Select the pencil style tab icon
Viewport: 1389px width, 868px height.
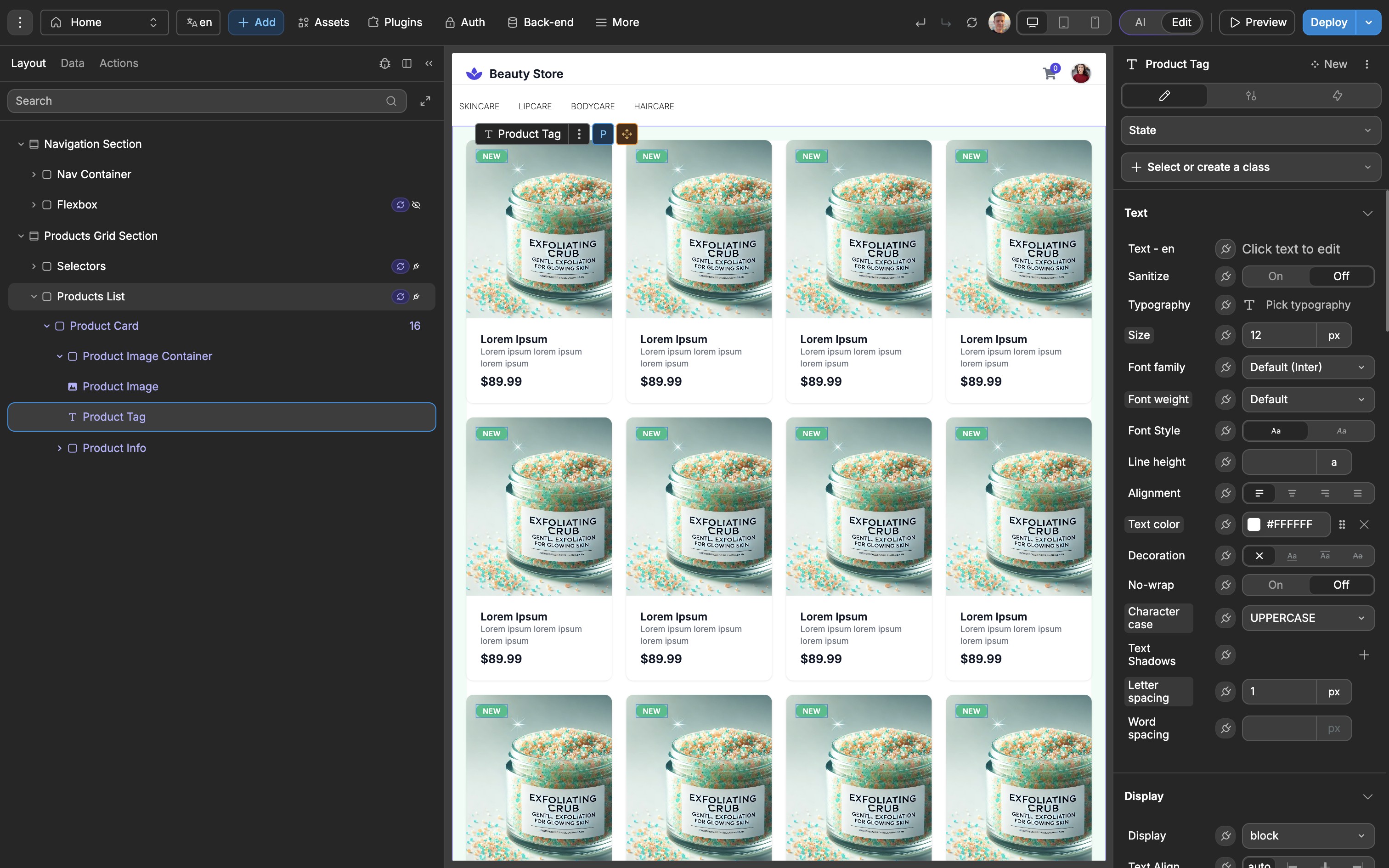pyautogui.click(x=1164, y=96)
